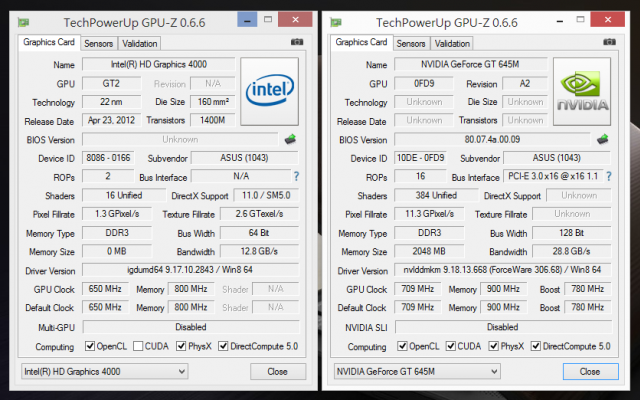The width and height of the screenshot is (640, 400).
Task: Click the BIOS save chip icon in the NVIDIA window
Action: point(602,139)
